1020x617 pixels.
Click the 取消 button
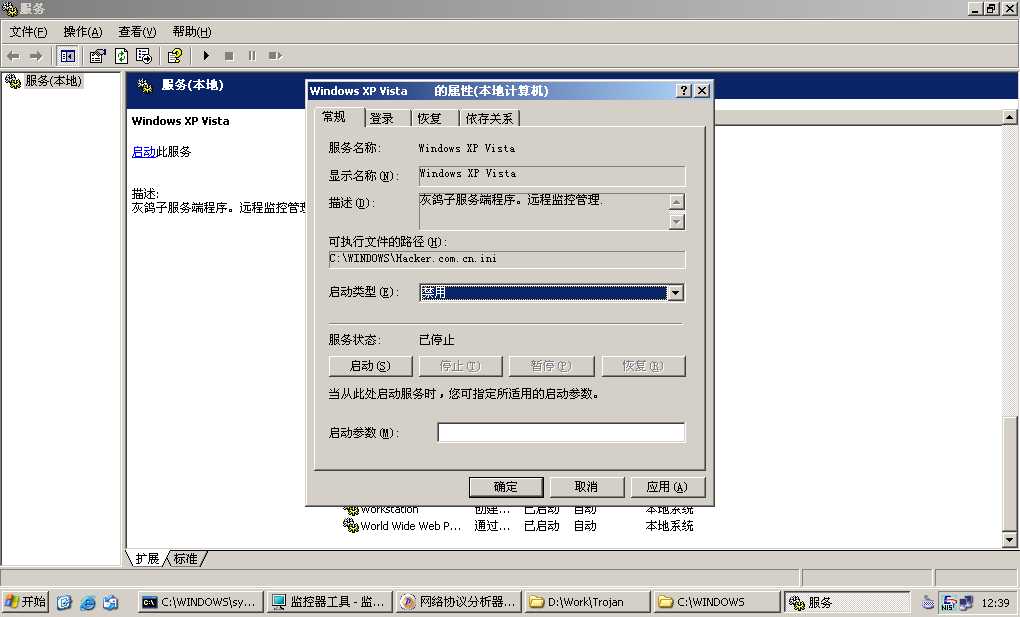(586, 487)
